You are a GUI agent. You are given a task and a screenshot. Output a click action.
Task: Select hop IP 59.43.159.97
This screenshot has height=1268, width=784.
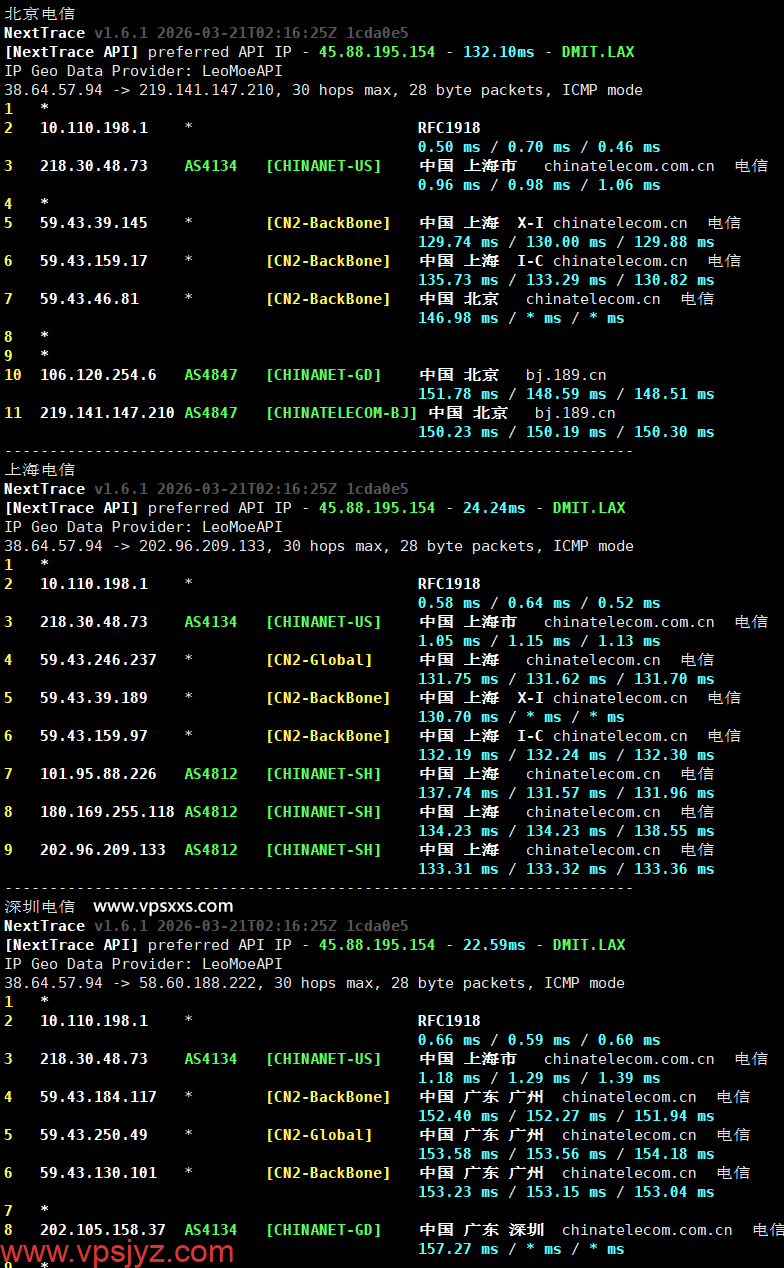click(94, 736)
